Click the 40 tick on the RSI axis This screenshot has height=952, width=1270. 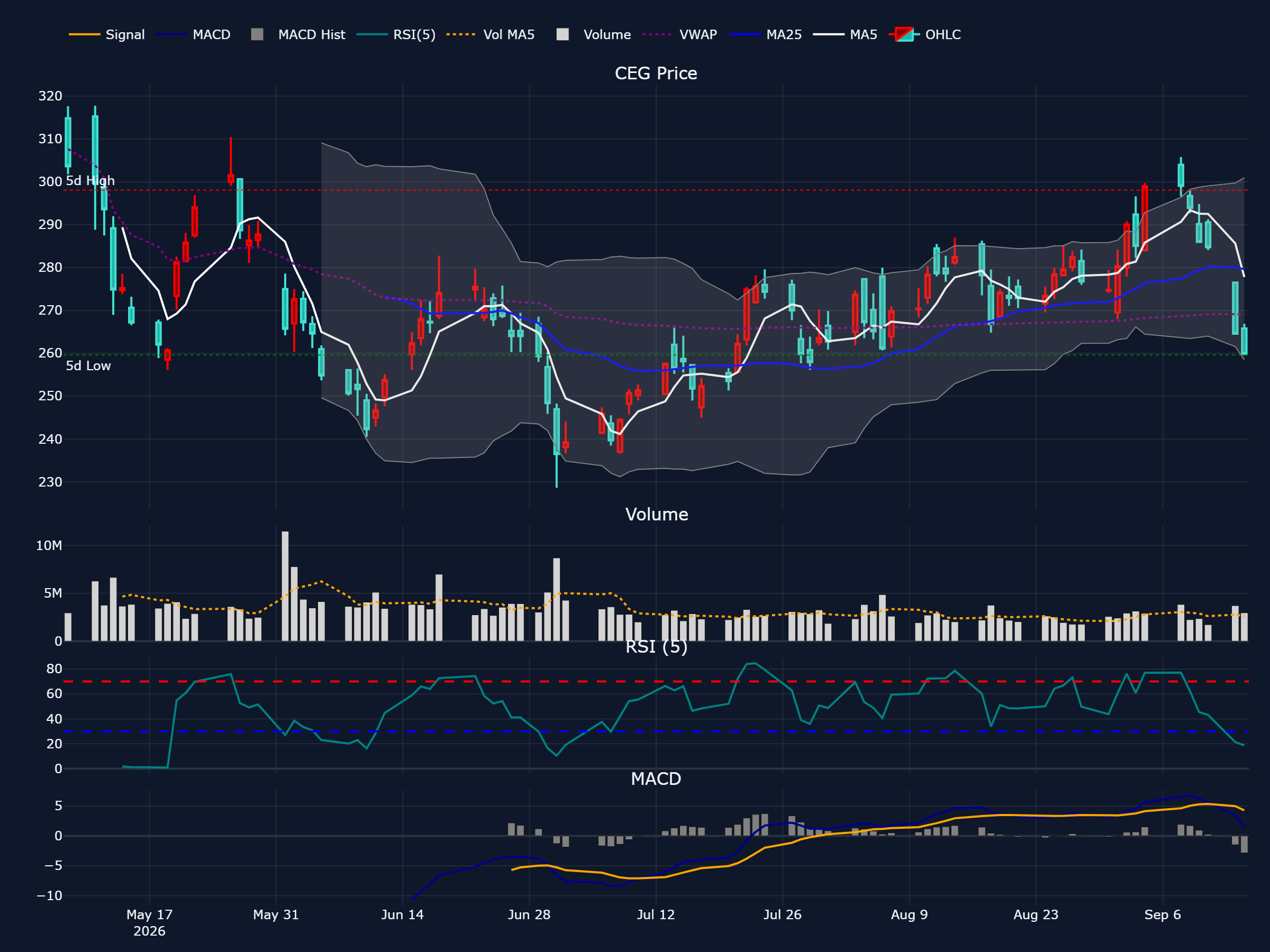coord(55,719)
